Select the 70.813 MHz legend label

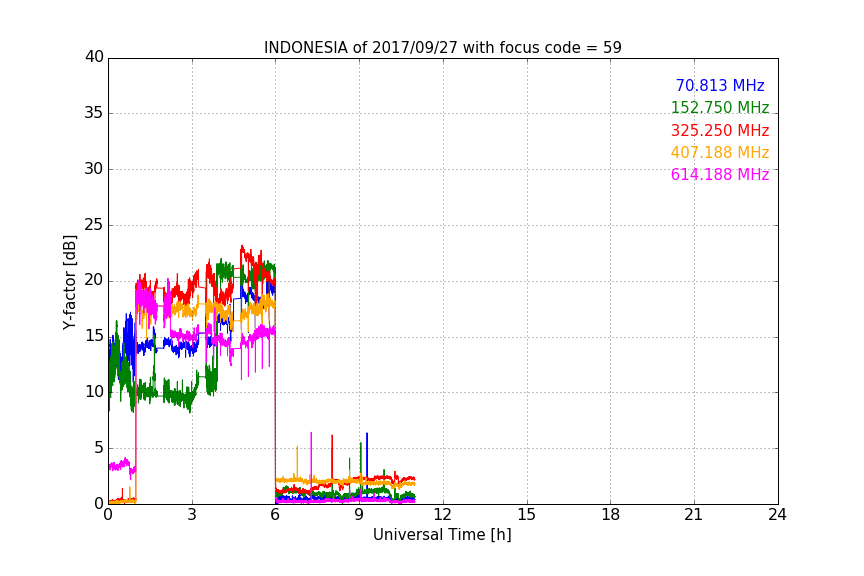point(720,86)
